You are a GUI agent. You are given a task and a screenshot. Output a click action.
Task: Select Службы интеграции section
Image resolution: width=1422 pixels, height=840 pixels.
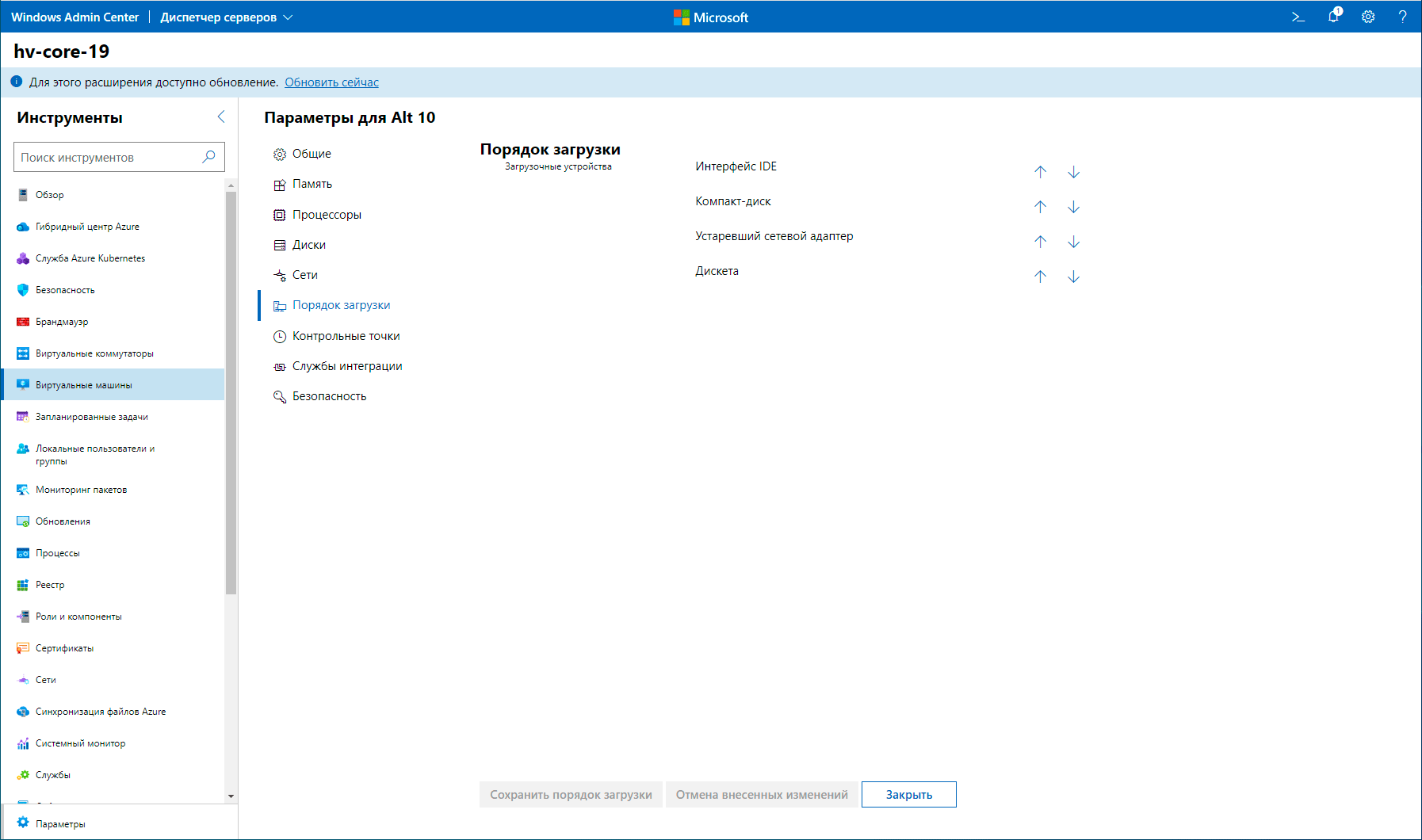click(x=346, y=366)
